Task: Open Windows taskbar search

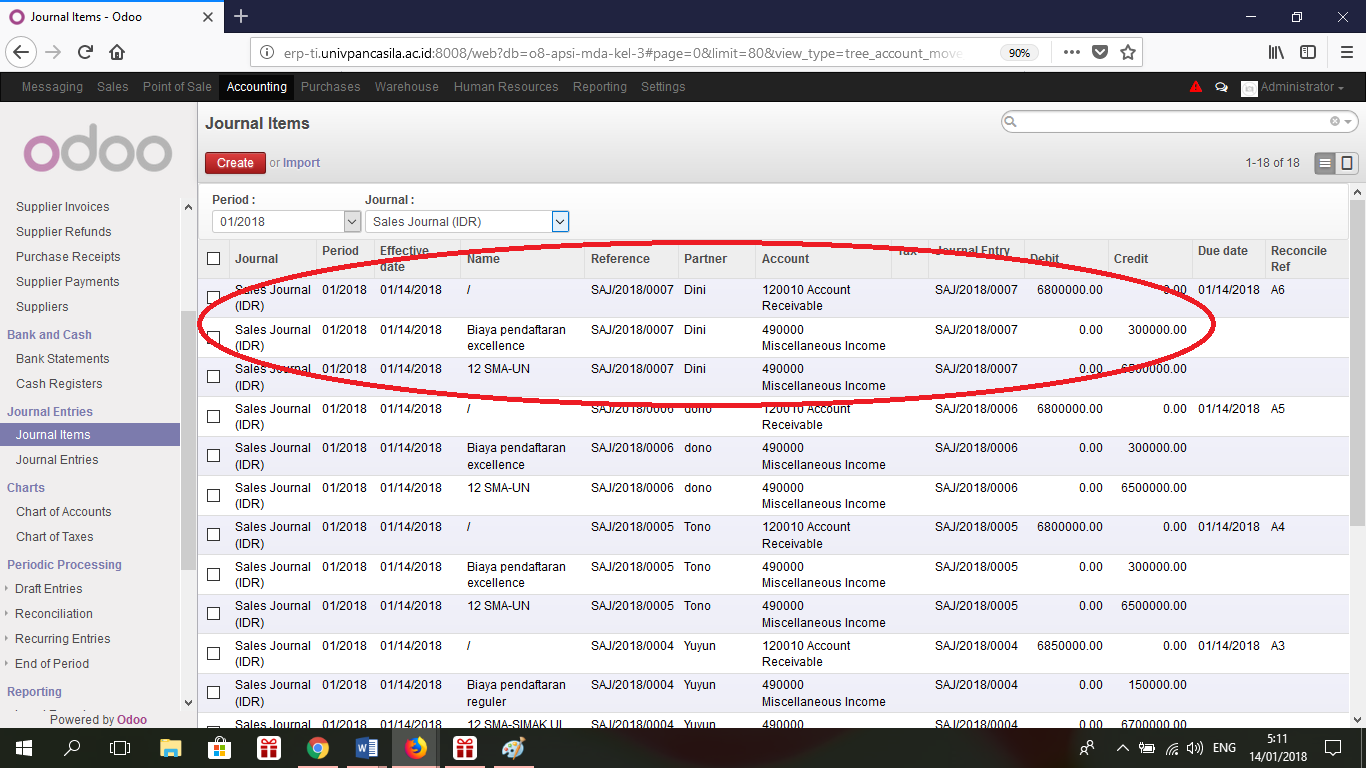Action: click(72, 748)
